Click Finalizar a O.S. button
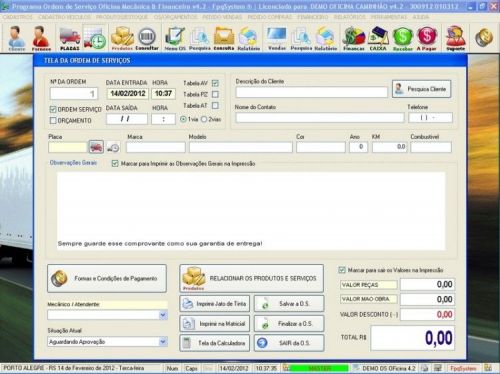 (x=289, y=324)
